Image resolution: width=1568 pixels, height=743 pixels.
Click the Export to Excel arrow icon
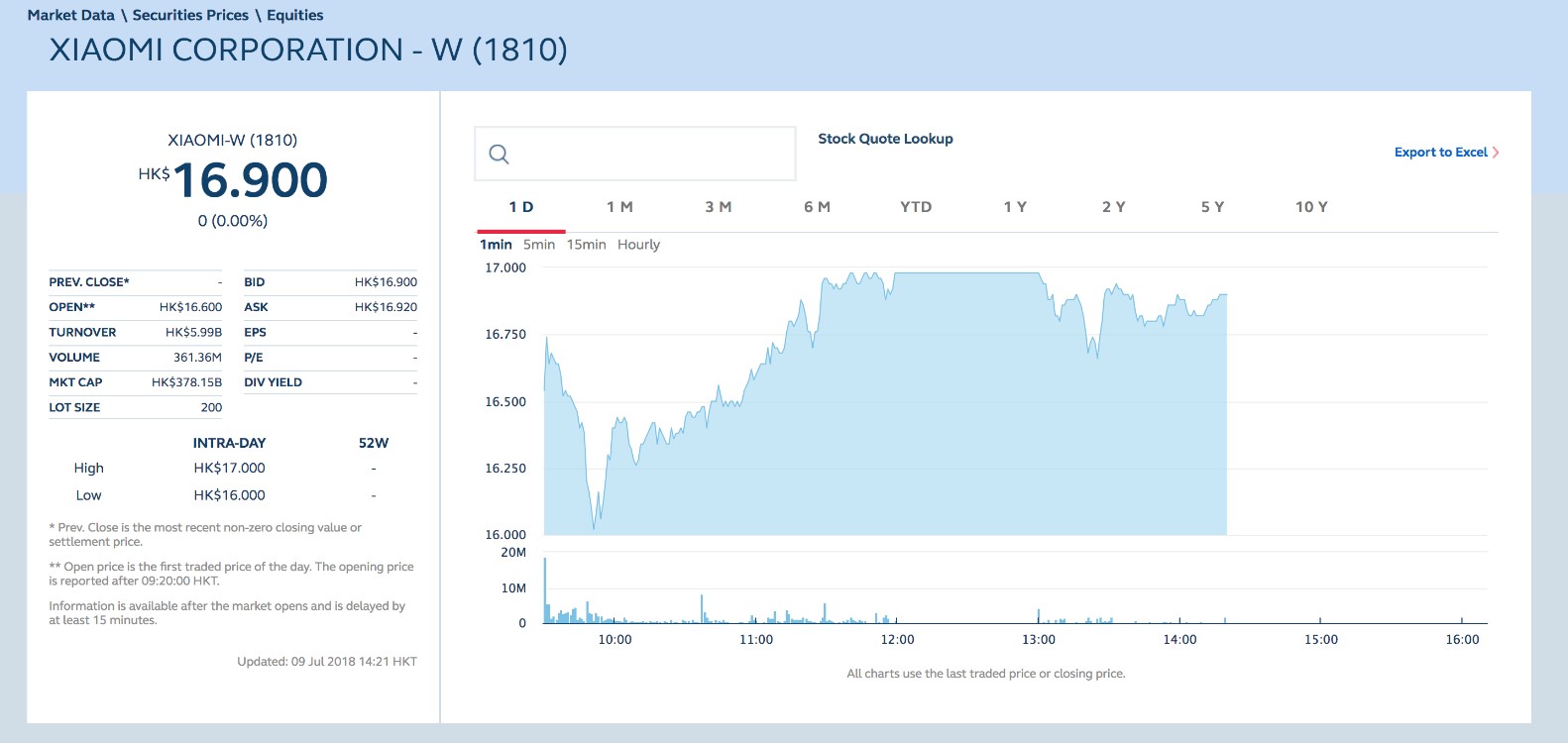pyautogui.click(x=1496, y=153)
